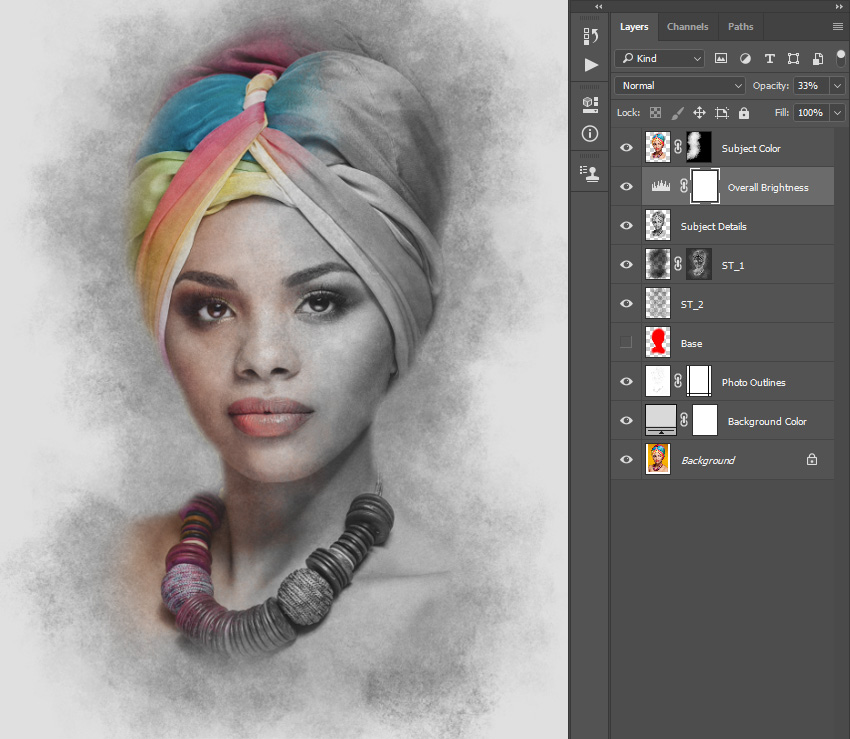
Task: Switch to the Channels tab
Action: click(687, 27)
